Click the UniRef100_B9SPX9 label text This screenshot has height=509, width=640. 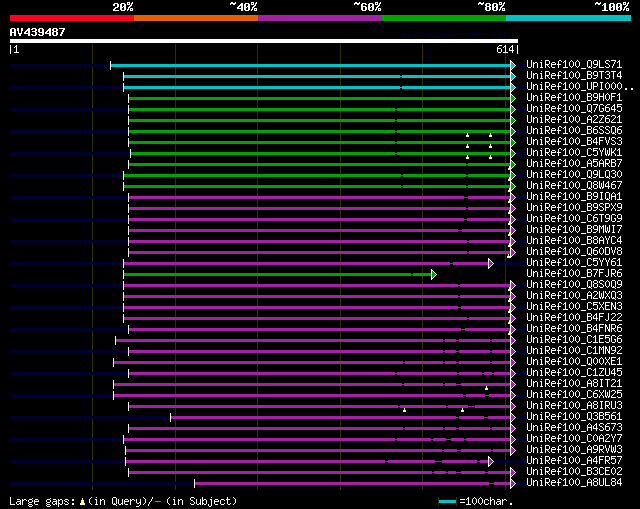pos(574,208)
